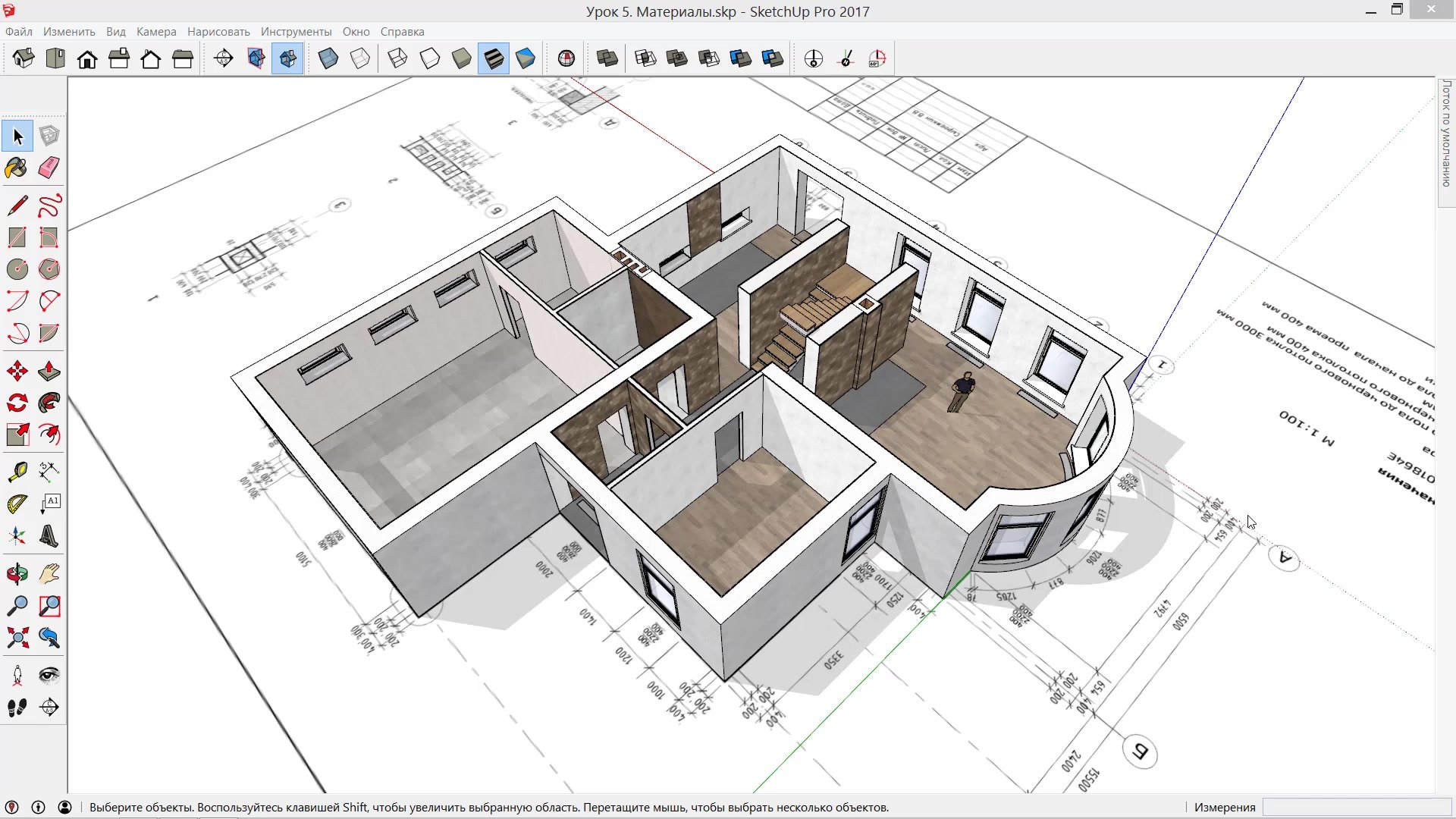The image size is (1456, 819).
Task: Select the Rotate tool
Action: tap(17, 403)
